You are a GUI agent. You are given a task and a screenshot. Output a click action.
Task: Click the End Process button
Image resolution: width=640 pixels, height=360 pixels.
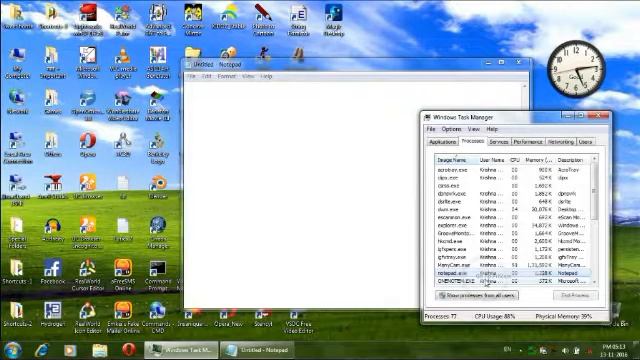pos(576,295)
